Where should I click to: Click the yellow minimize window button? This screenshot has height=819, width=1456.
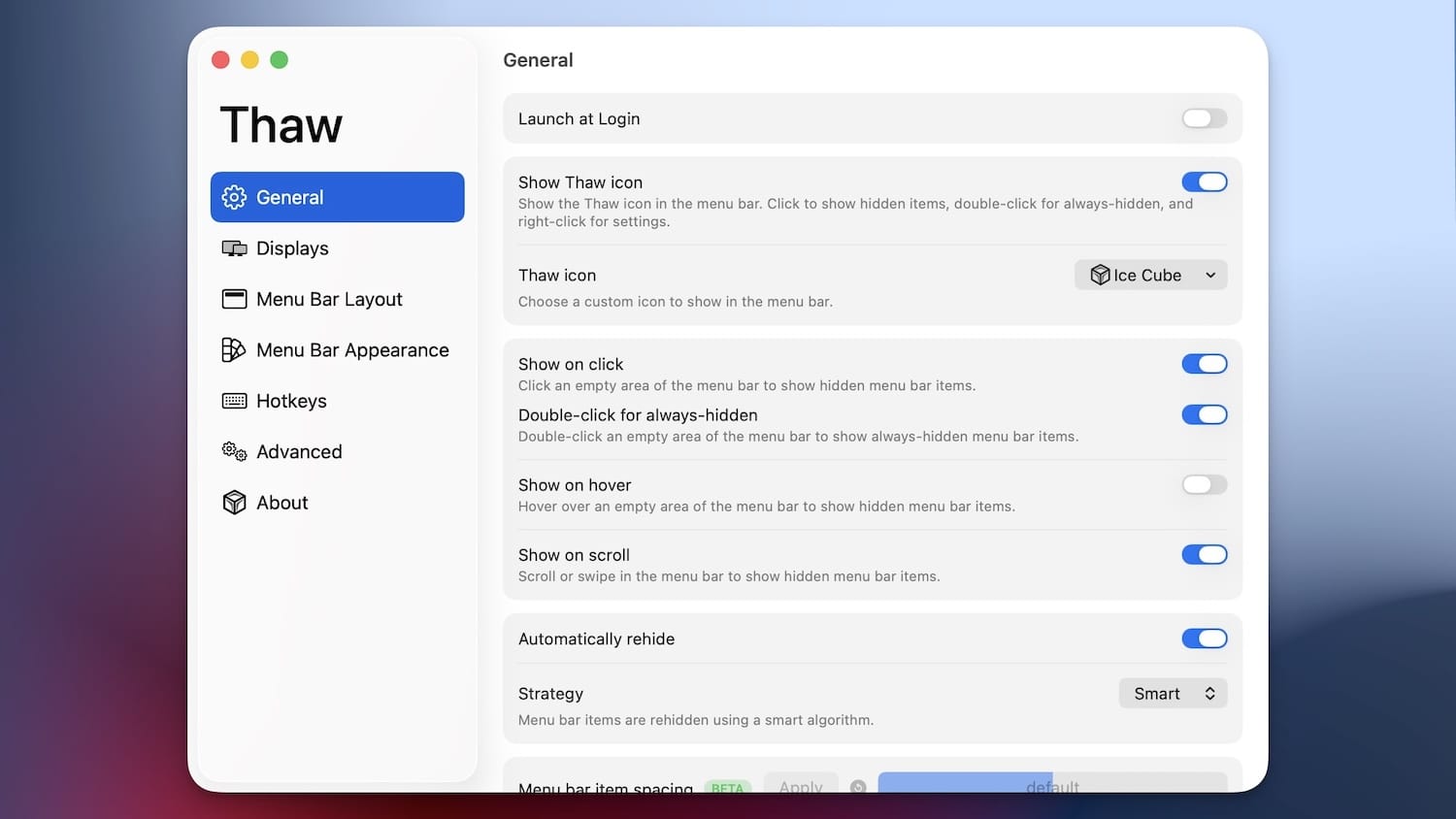[x=249, y=60]
